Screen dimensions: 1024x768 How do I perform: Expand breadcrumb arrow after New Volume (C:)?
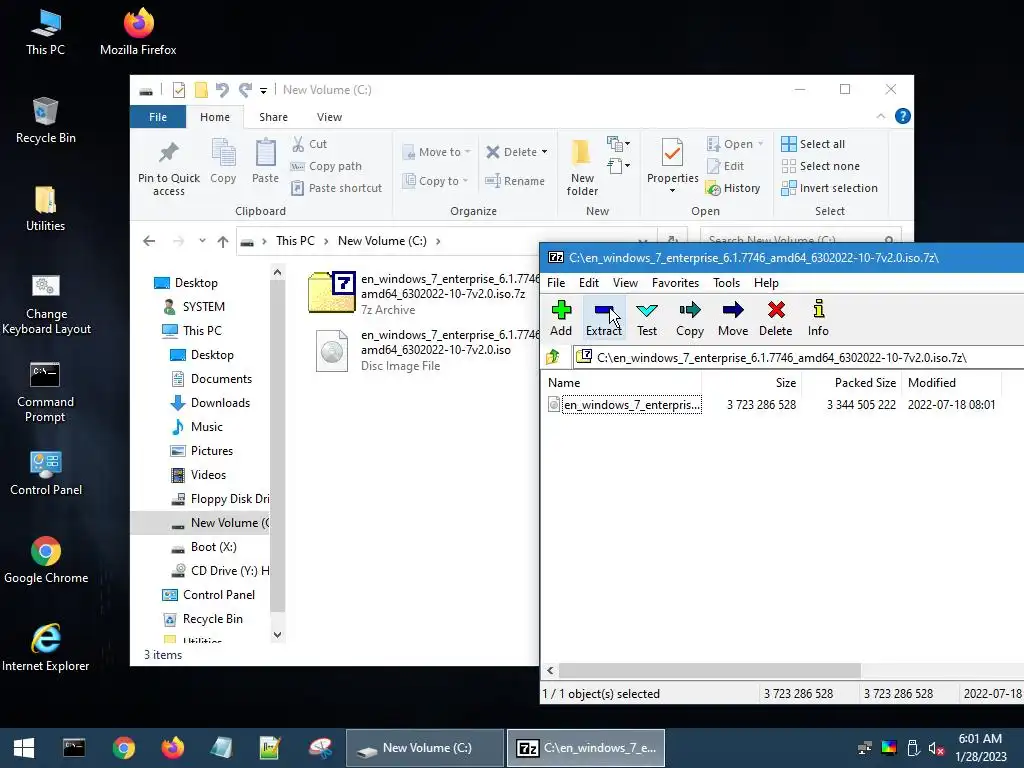[x=438, y=241]
